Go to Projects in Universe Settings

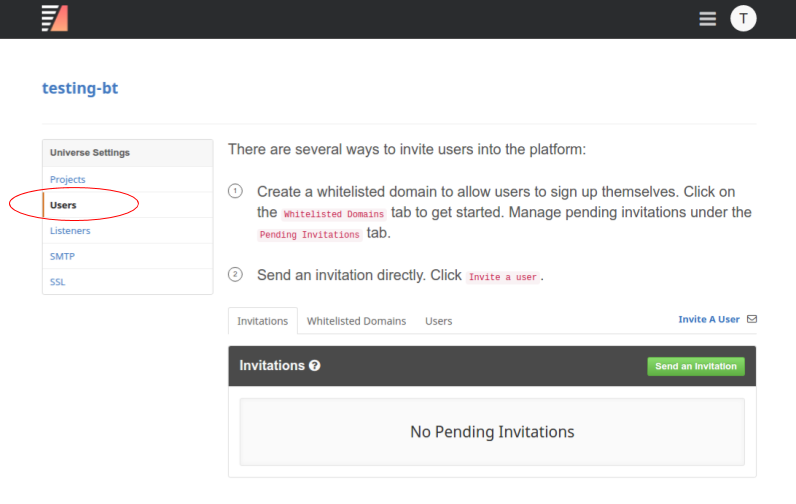(68, 179)
